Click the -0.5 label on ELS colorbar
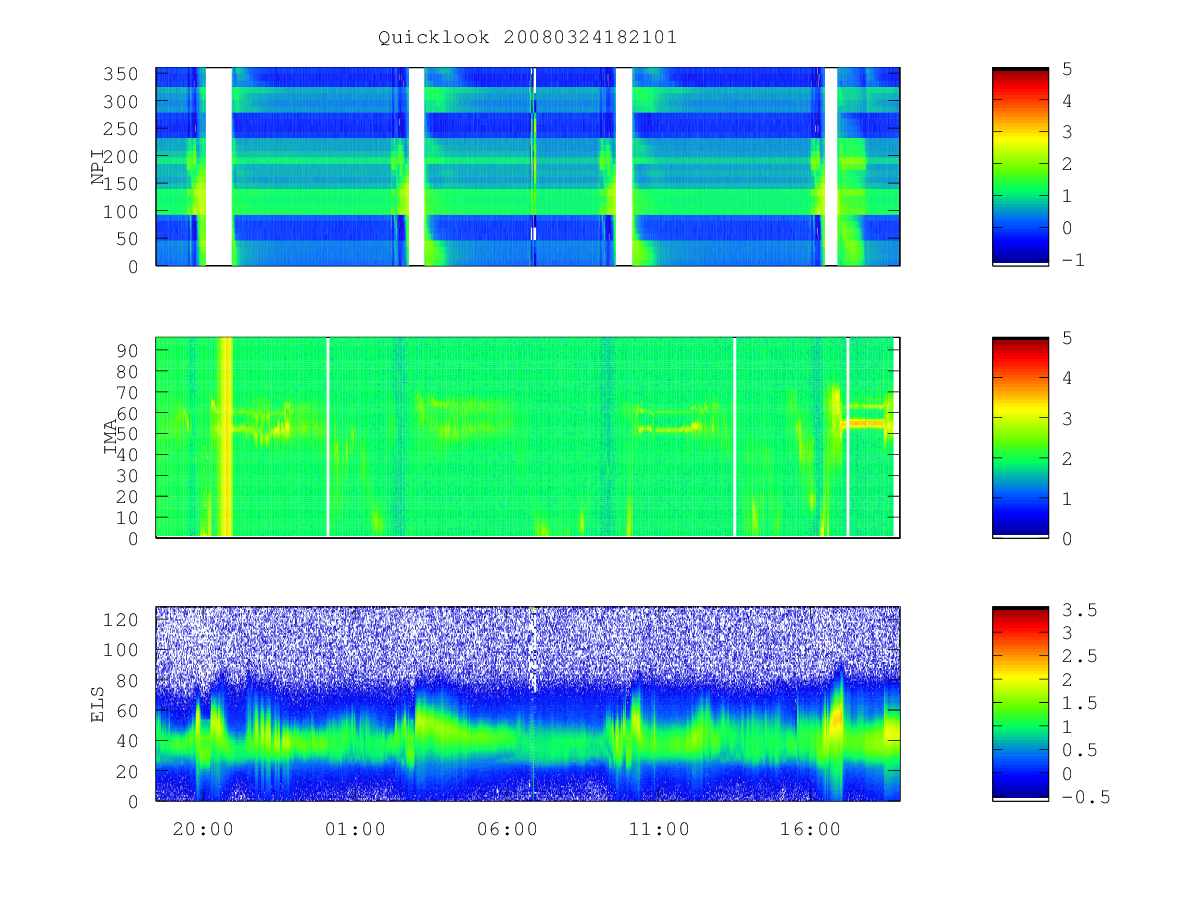1200x900 pixels. click(1086, 797)
